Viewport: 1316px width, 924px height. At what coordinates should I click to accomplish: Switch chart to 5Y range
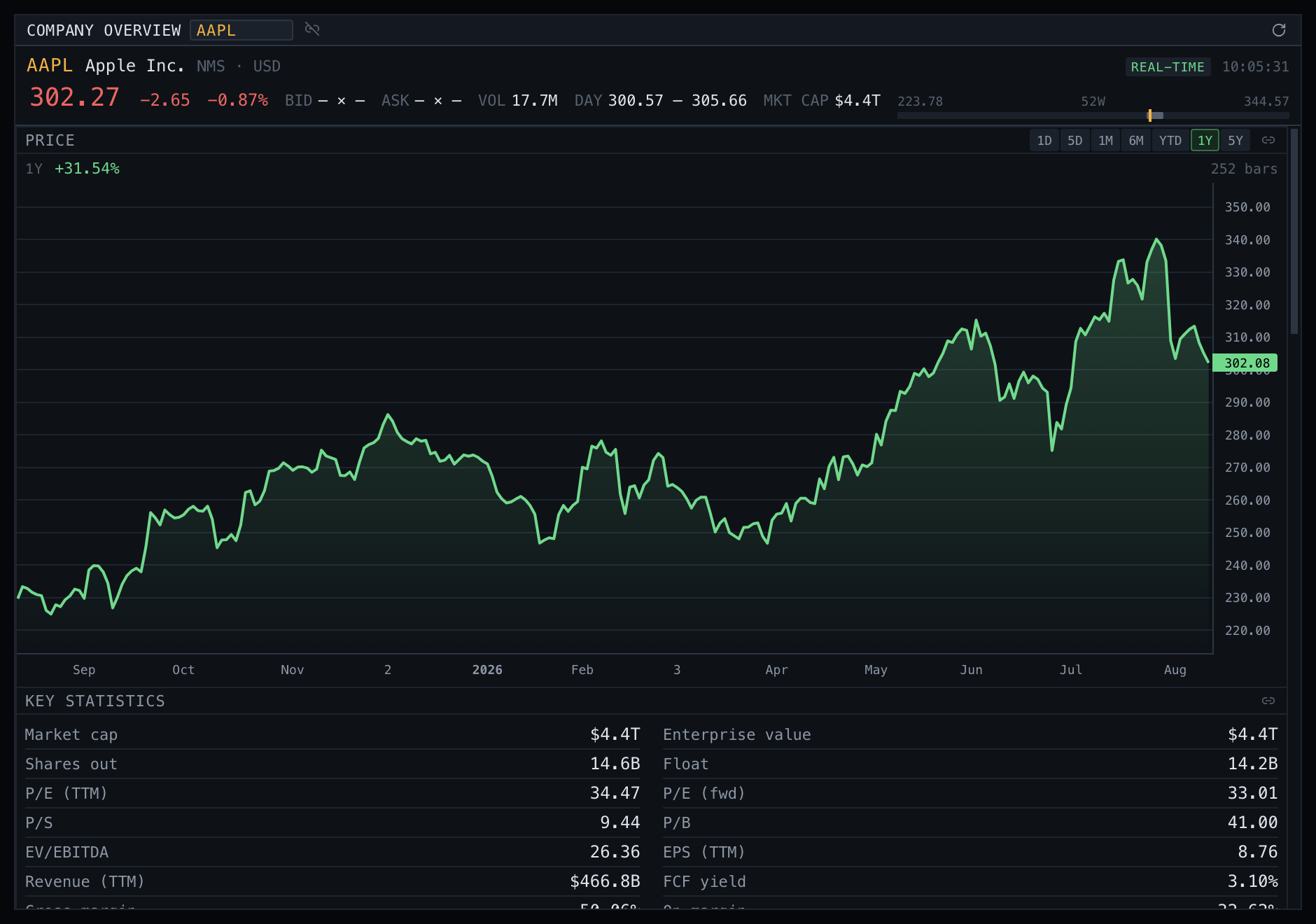pos(1235,141)
